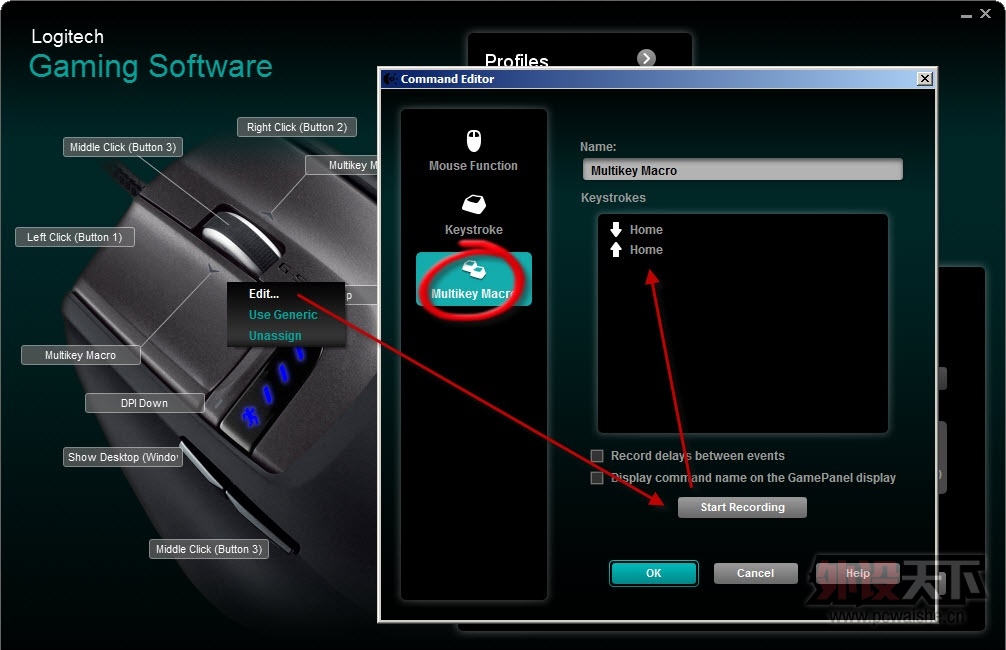Click the upper Middle Click (Button 3) label

click(123, 147)
